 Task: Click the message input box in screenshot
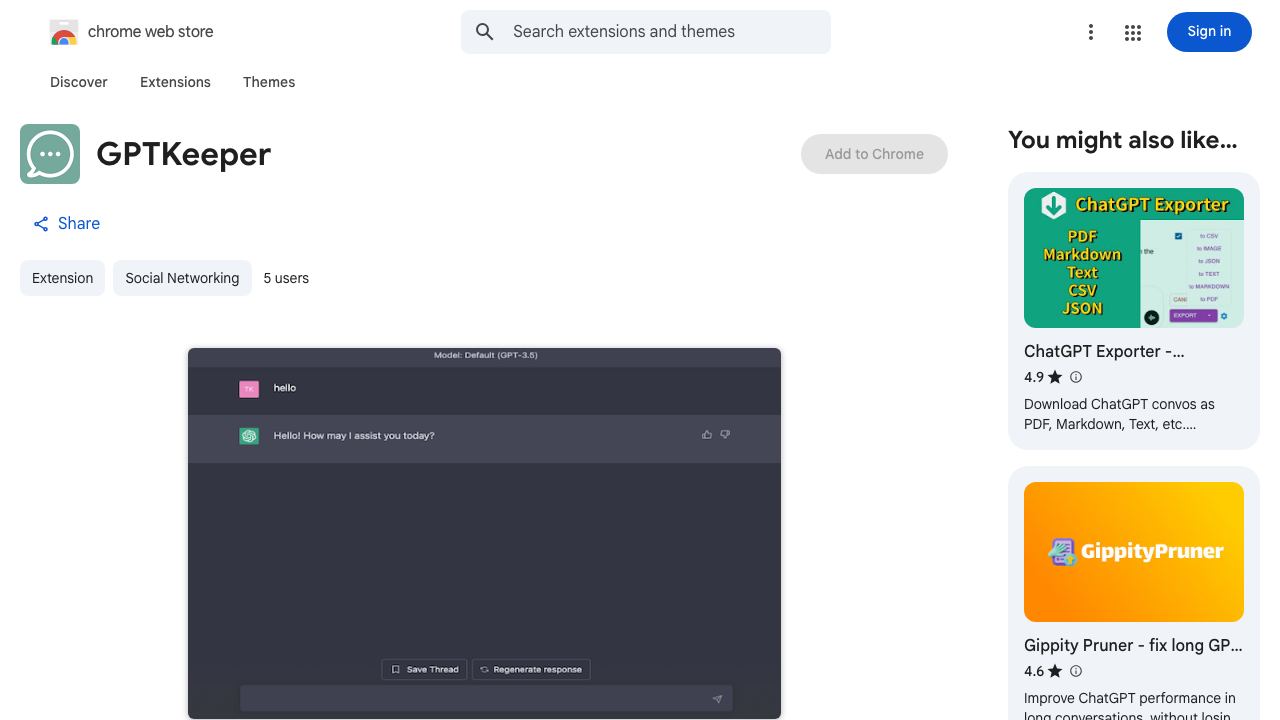pyautogui.click(x=486, y=698)
